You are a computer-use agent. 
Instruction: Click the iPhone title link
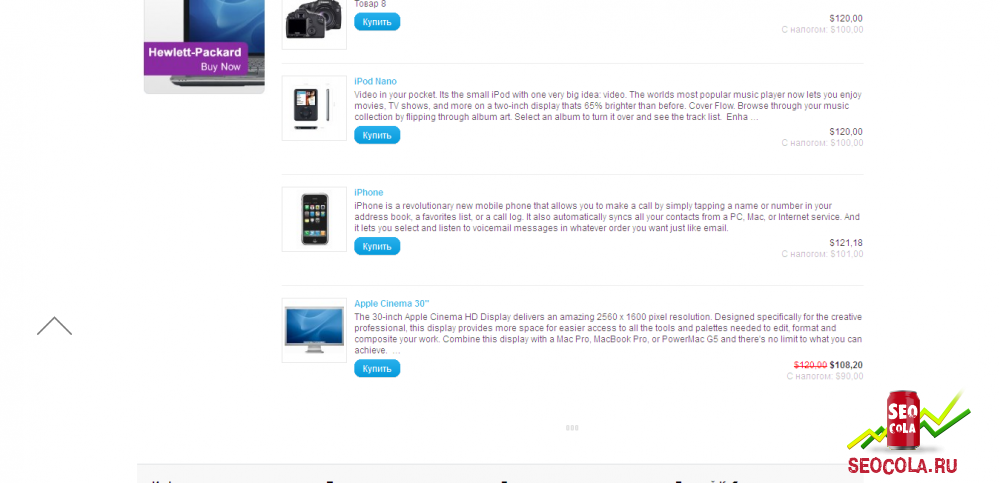click(369, 192)
